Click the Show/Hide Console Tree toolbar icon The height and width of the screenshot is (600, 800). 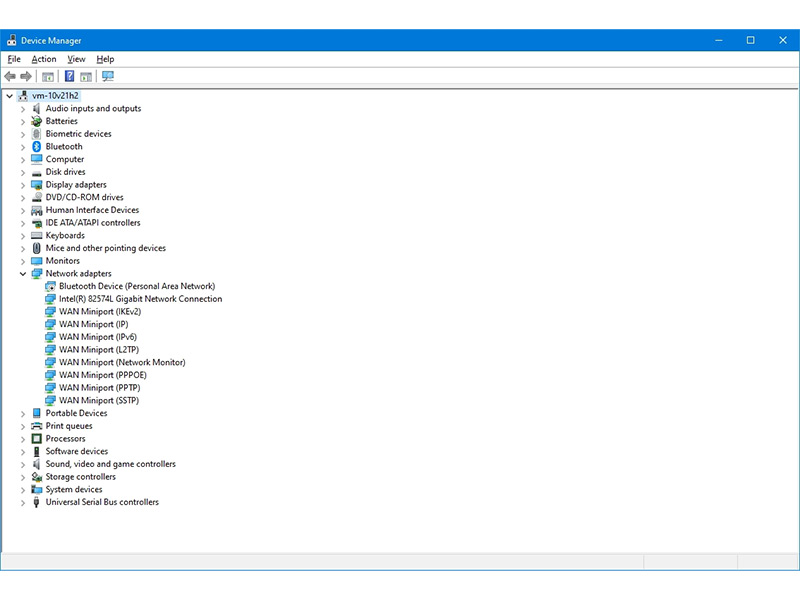coord(48,77)
